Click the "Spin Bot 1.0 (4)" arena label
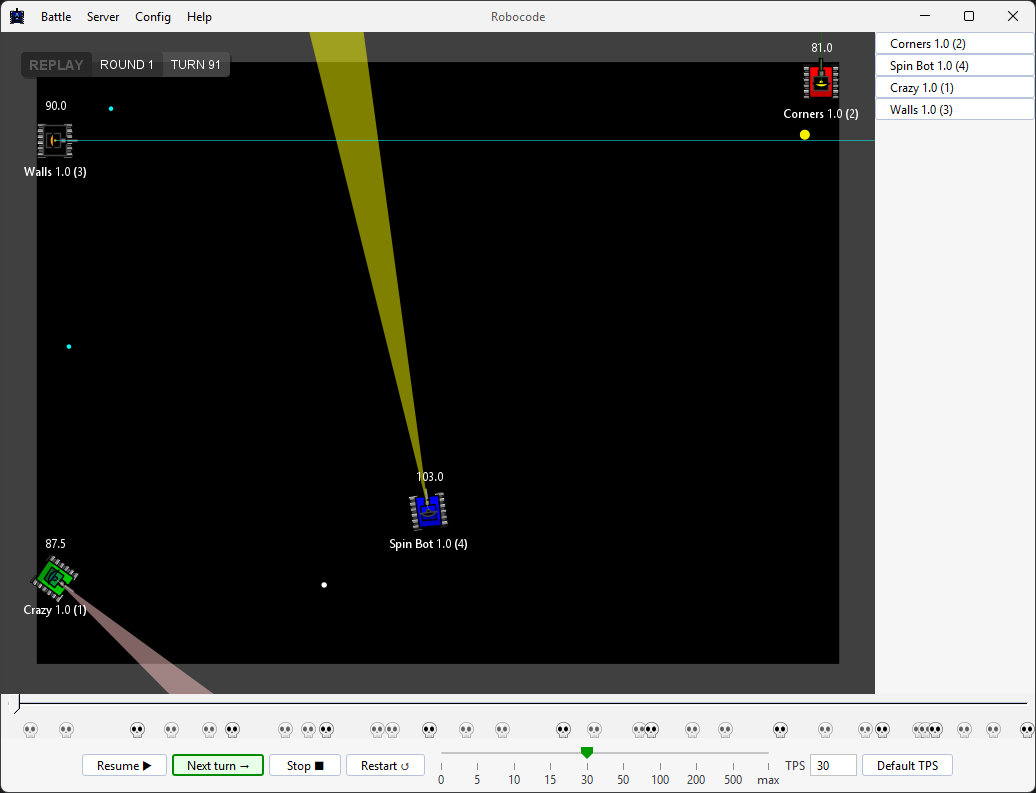Viewport: 1036px width, 793px height. (428, 544)
